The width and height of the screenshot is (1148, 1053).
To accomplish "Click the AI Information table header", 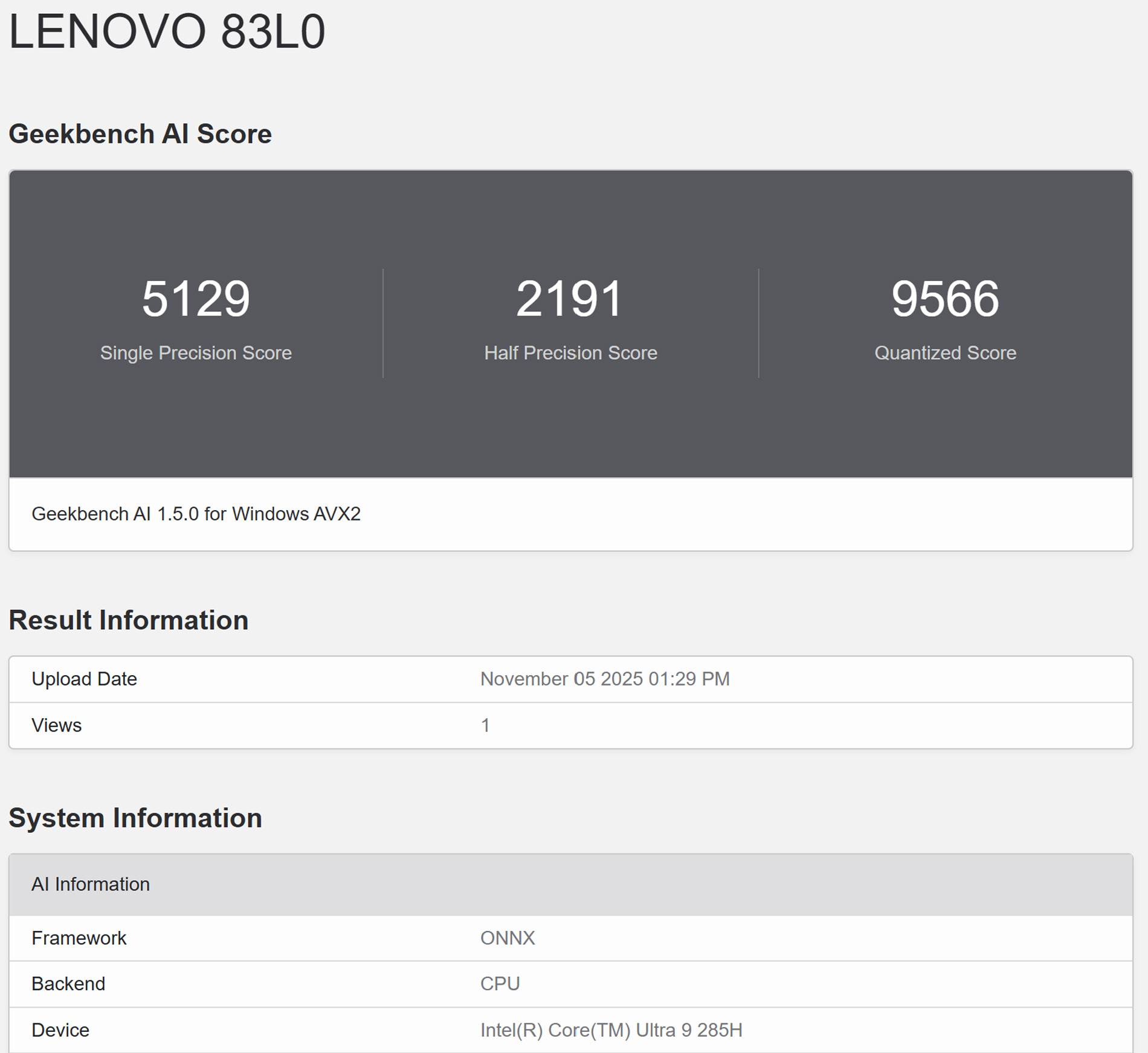I will [x=91, y=884].
